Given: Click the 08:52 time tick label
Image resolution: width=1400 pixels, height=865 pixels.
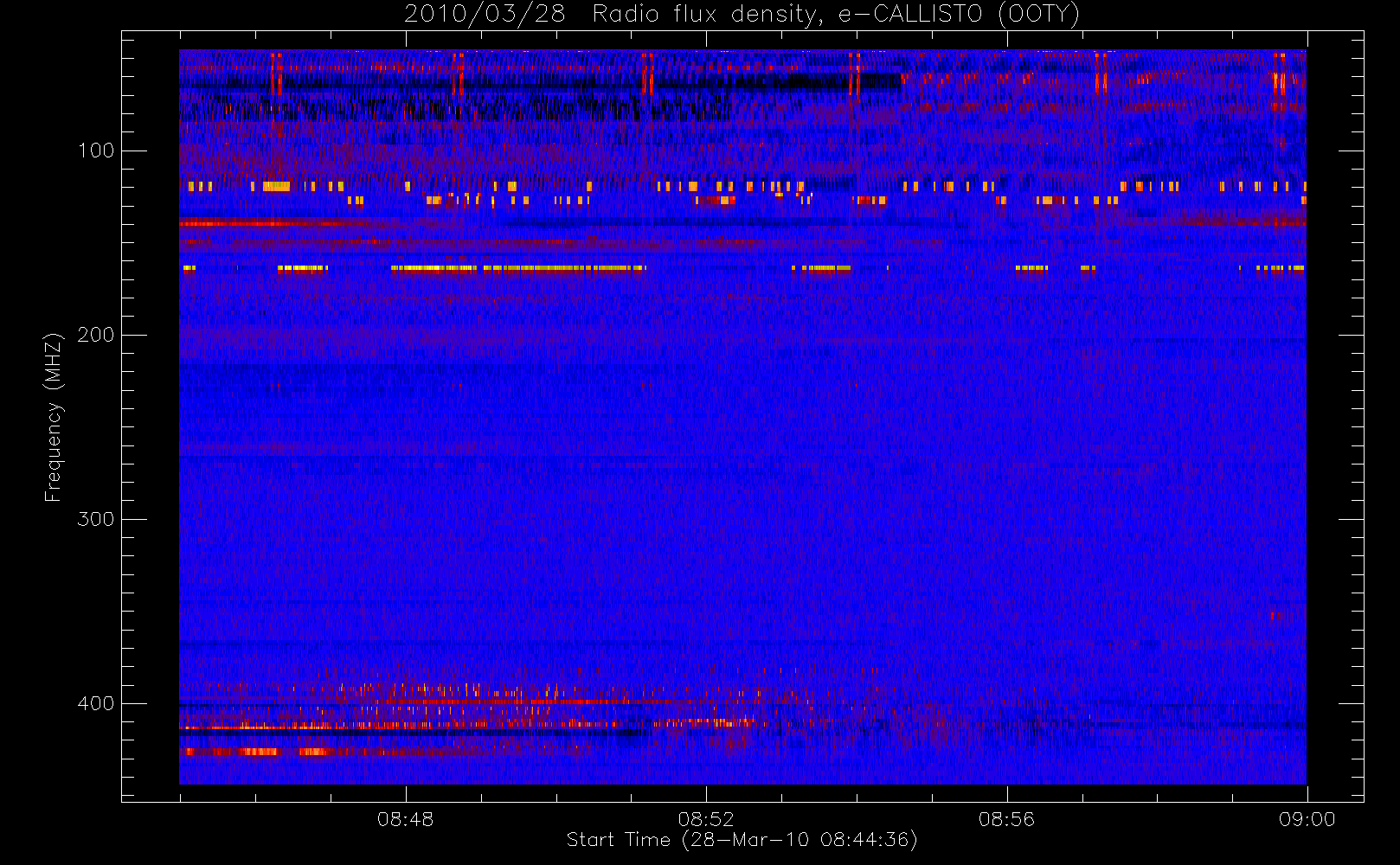Looking at the screenshot, I should click(706, 819).
